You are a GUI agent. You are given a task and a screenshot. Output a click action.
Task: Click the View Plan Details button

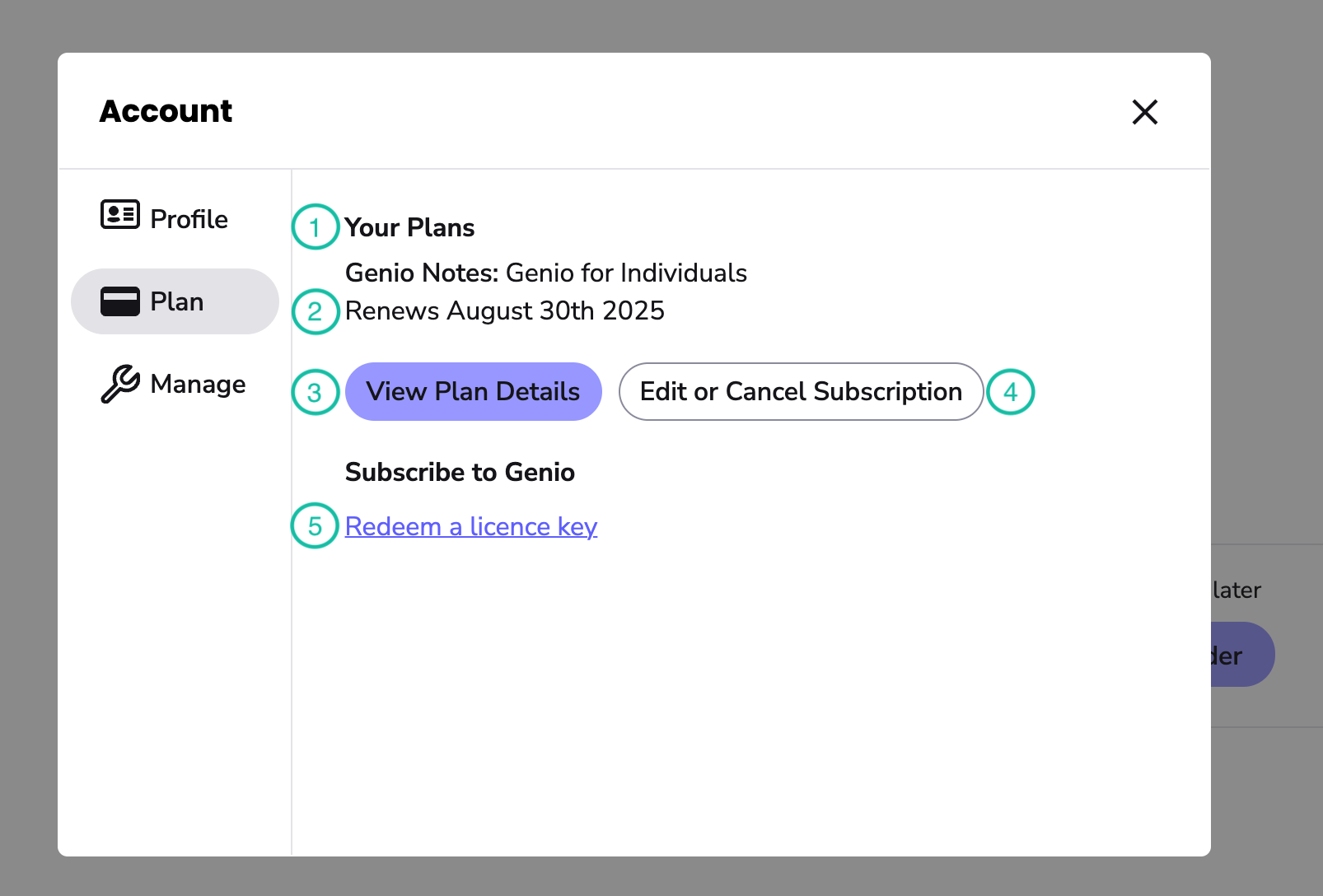pos(473,392)
